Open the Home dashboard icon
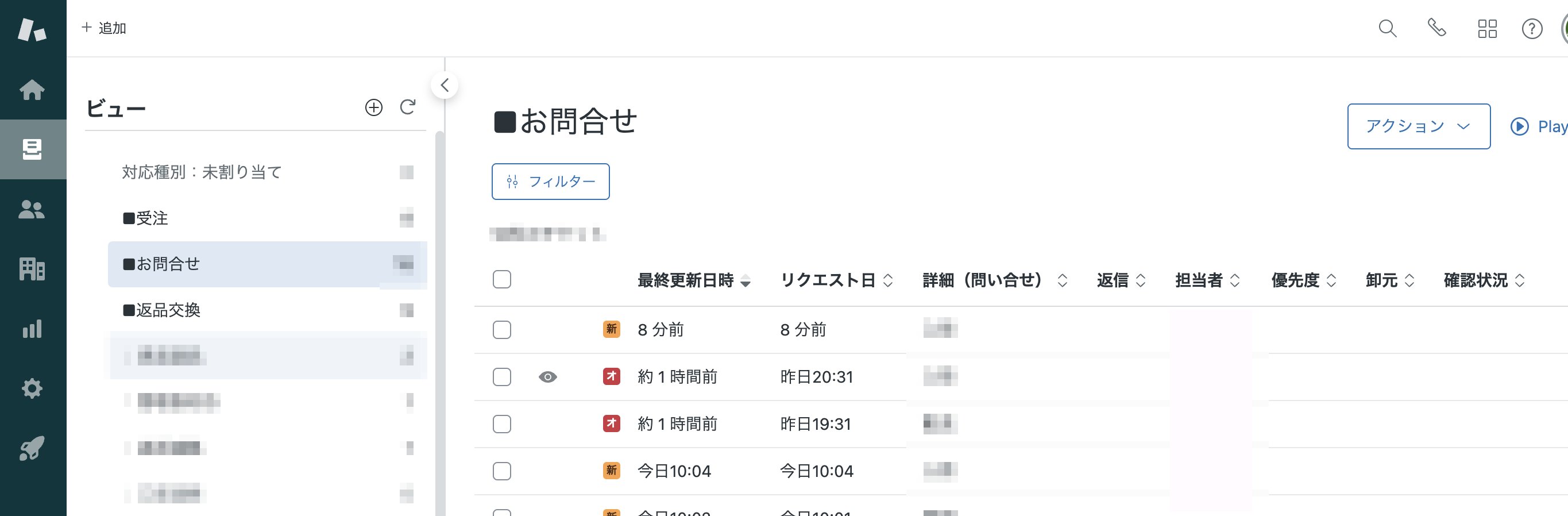Image resolution: width=1568 pixels, height=516 pixels. [32, 89]
